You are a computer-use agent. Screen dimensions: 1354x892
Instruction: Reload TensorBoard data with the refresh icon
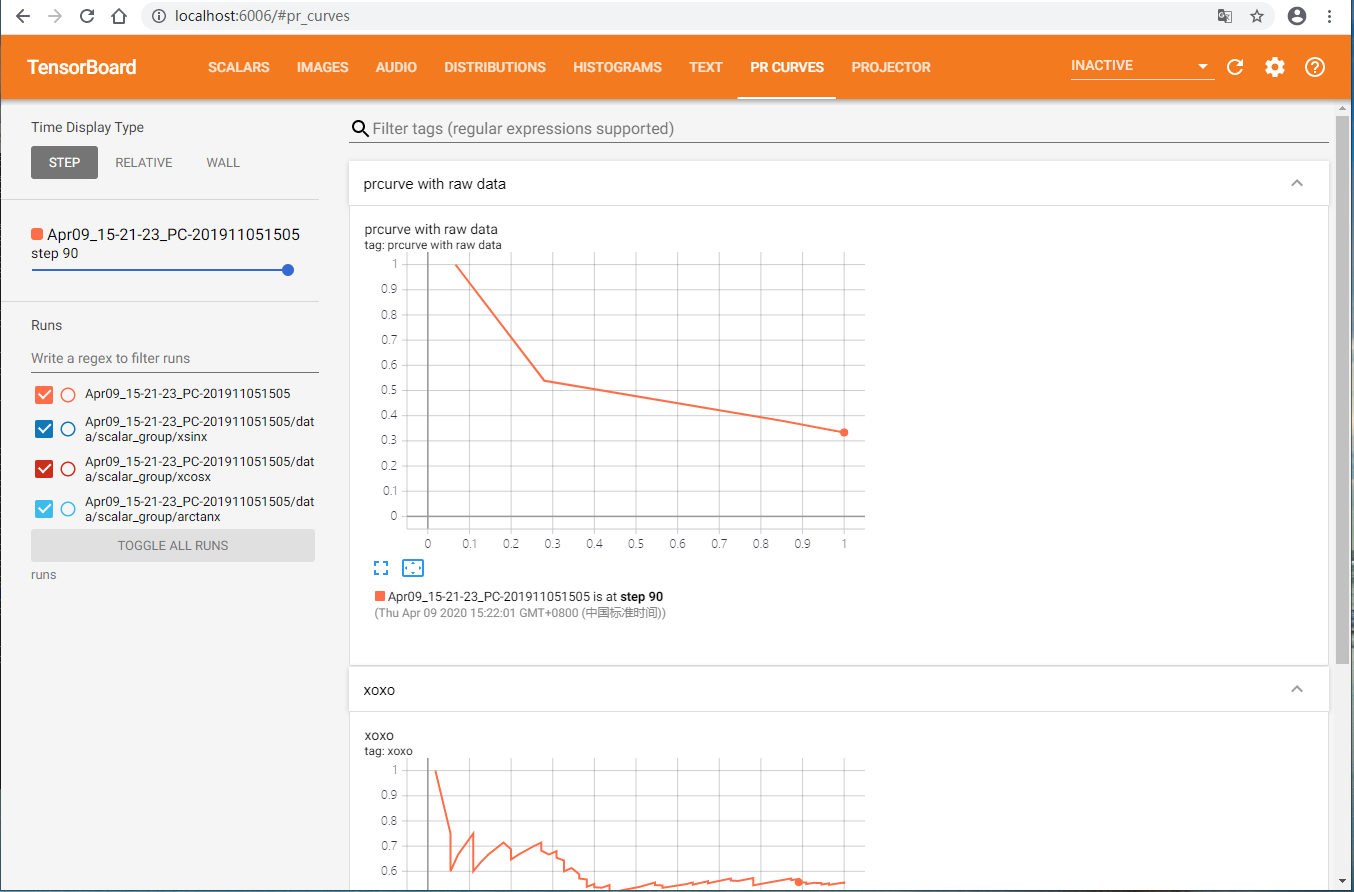tap(1235, 67)
